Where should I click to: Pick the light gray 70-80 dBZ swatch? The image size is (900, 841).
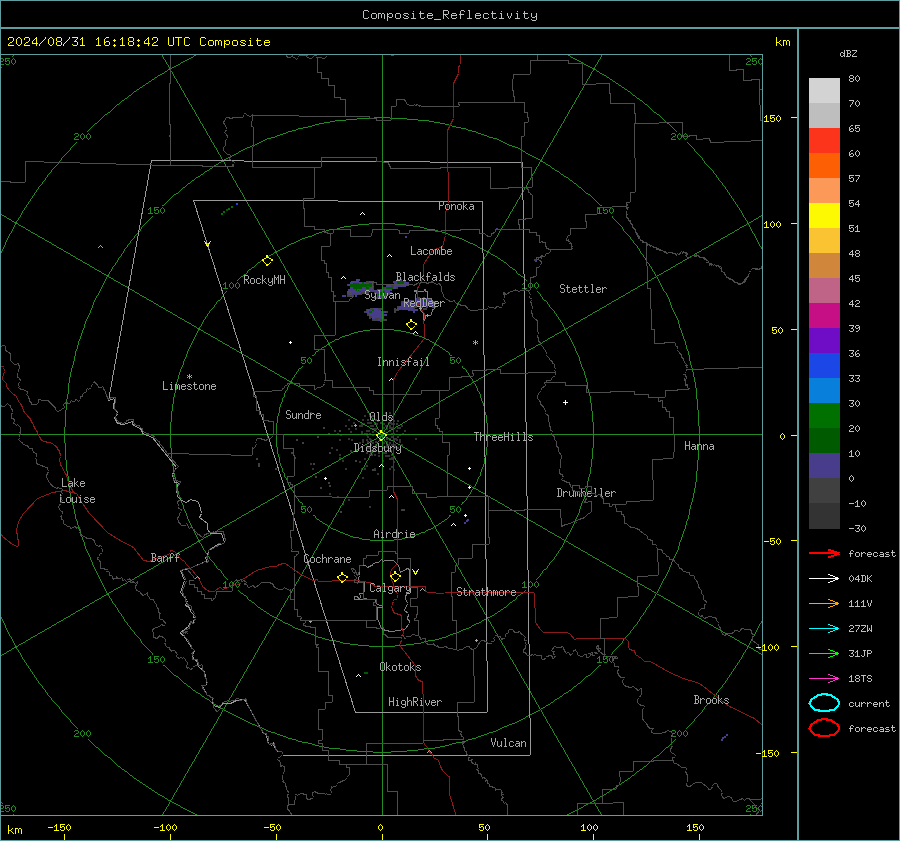[x=824, y=91]
